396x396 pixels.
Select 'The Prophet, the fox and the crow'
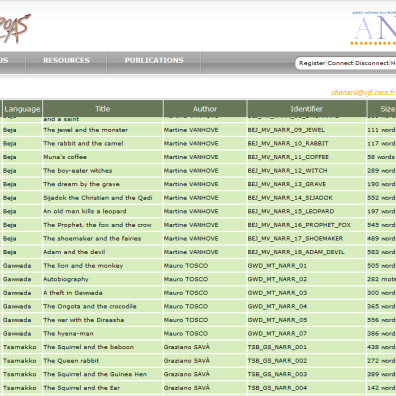tap(97, 225)
